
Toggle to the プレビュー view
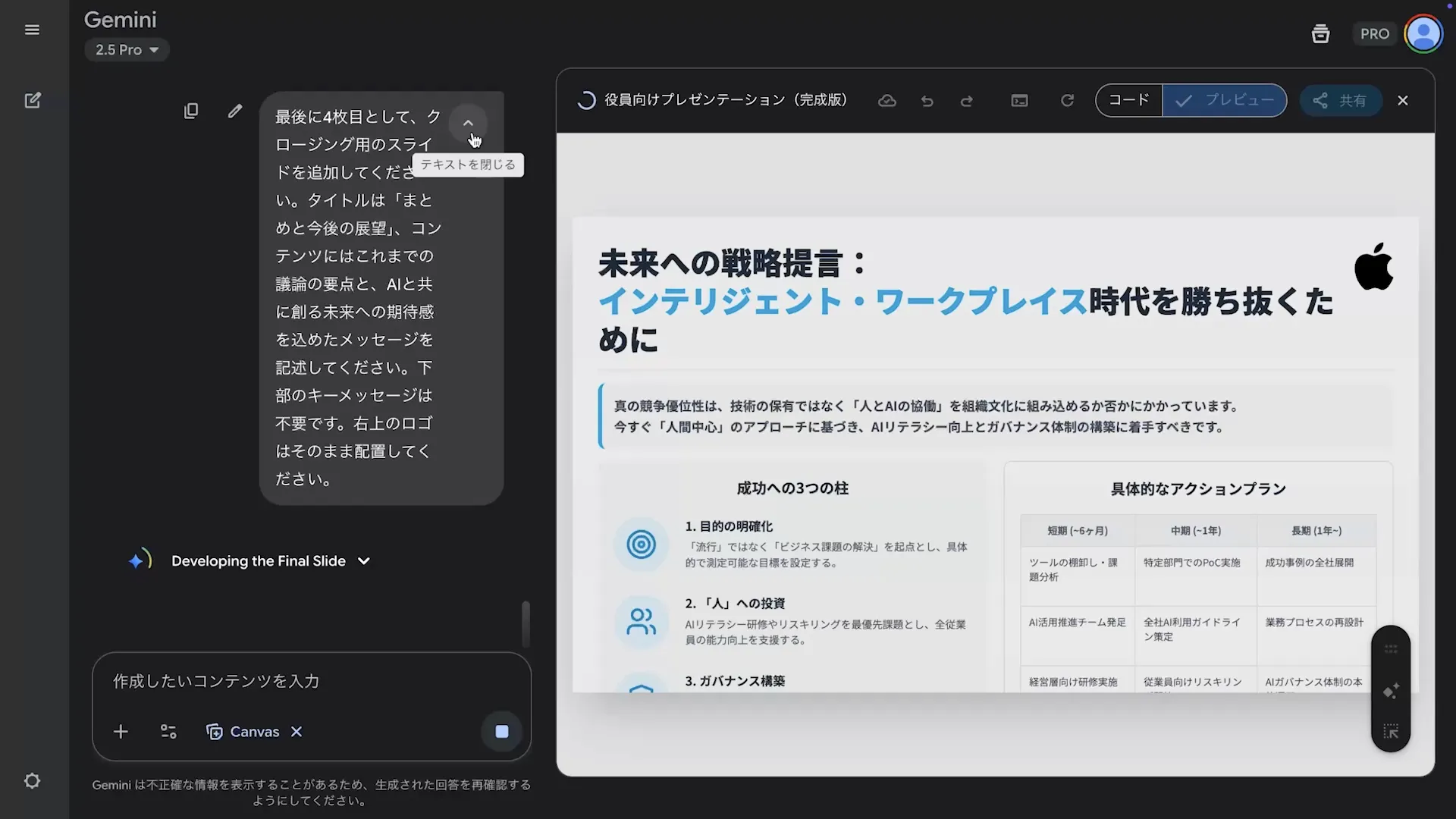(1224, 100)
